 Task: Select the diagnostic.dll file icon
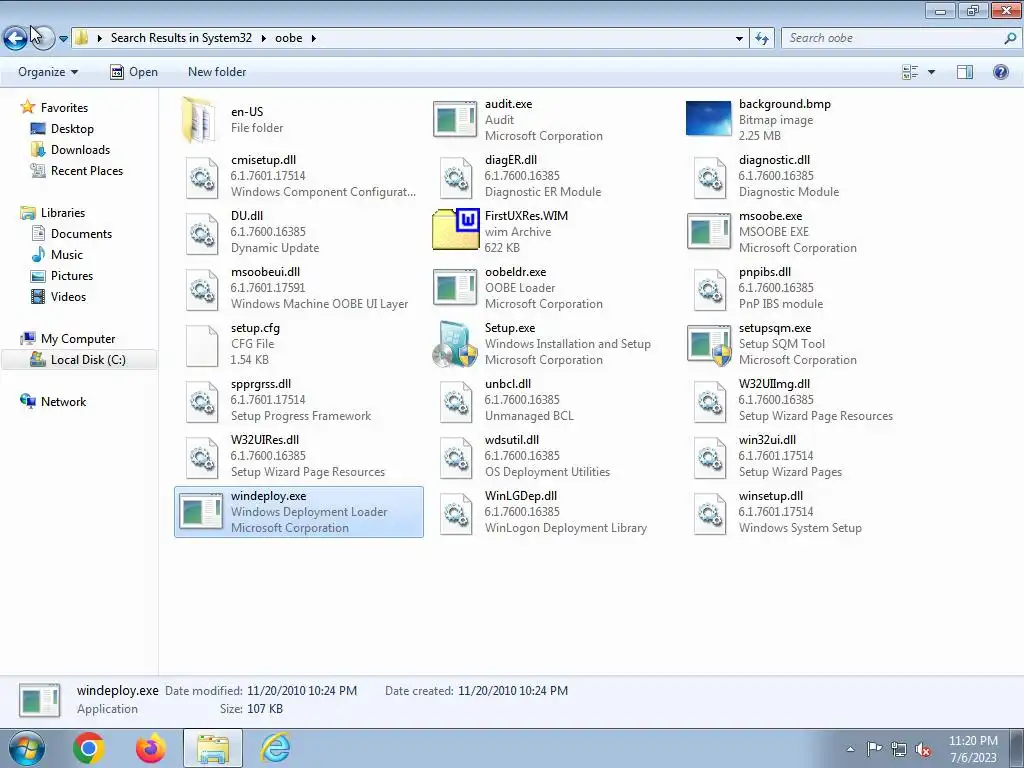click(710, 178)
